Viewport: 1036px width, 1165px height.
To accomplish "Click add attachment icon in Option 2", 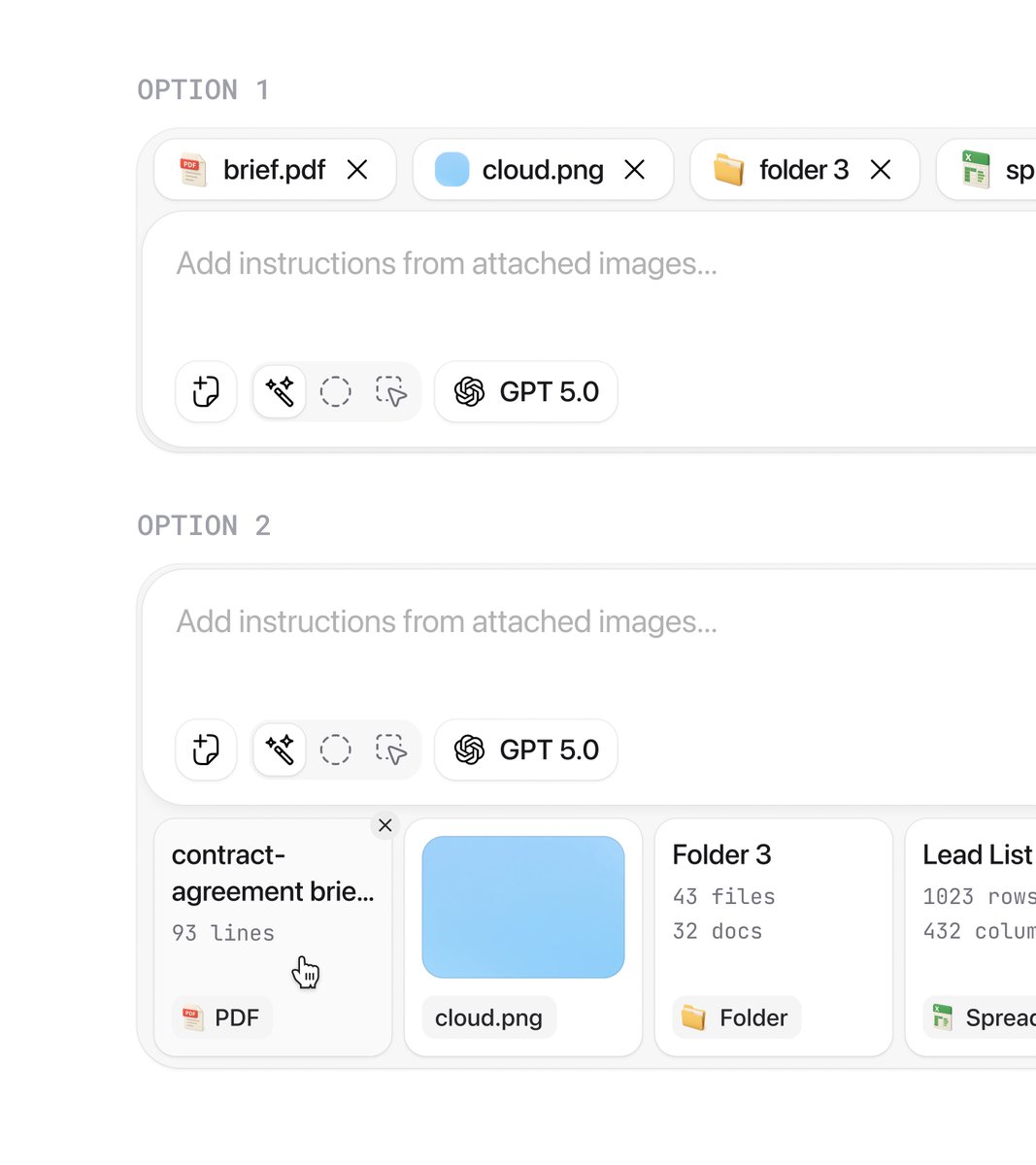I will pos(206,750).
